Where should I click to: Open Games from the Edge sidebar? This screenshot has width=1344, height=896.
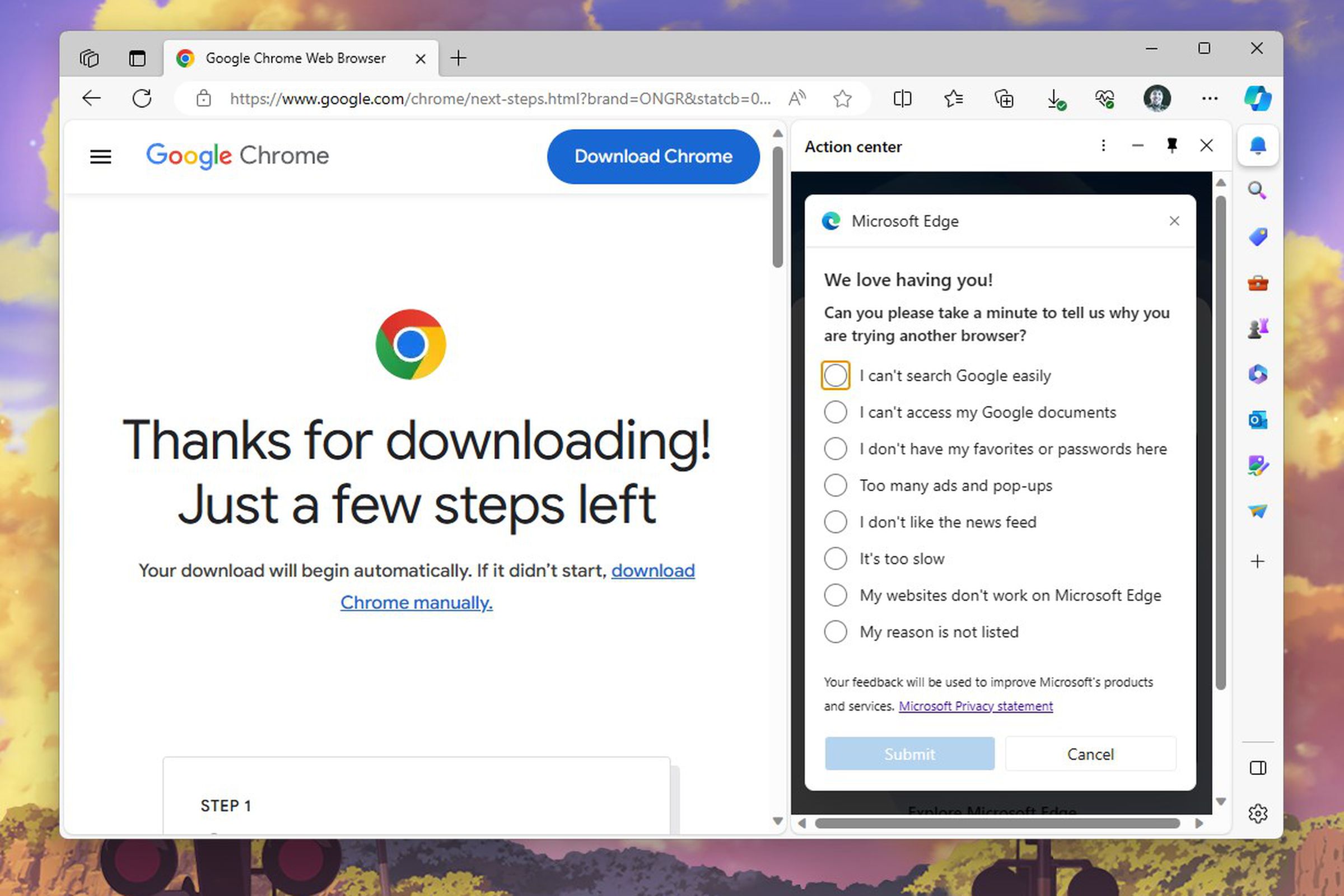coord(1257,327)
